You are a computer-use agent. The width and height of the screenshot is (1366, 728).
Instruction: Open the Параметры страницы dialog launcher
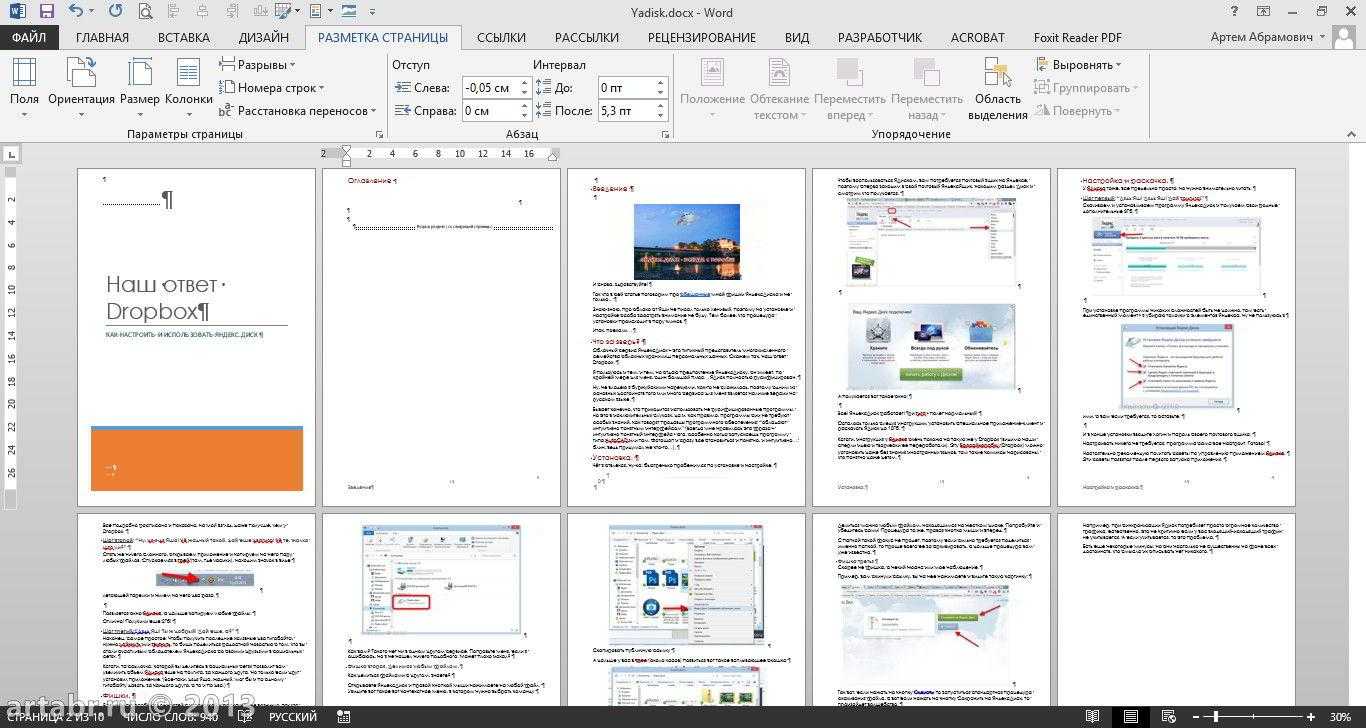click(379, 134)
